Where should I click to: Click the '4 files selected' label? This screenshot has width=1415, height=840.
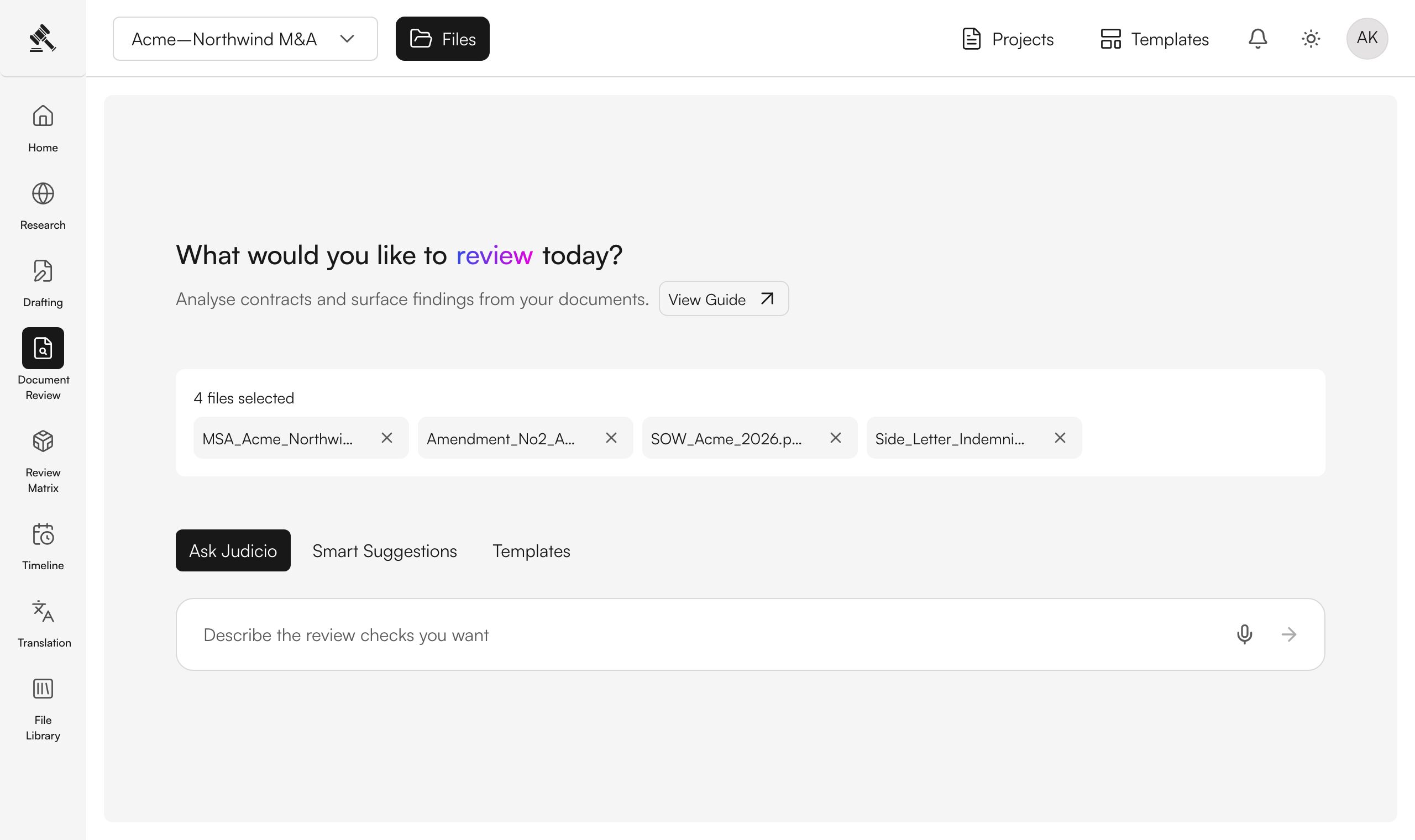pos(244,398)
